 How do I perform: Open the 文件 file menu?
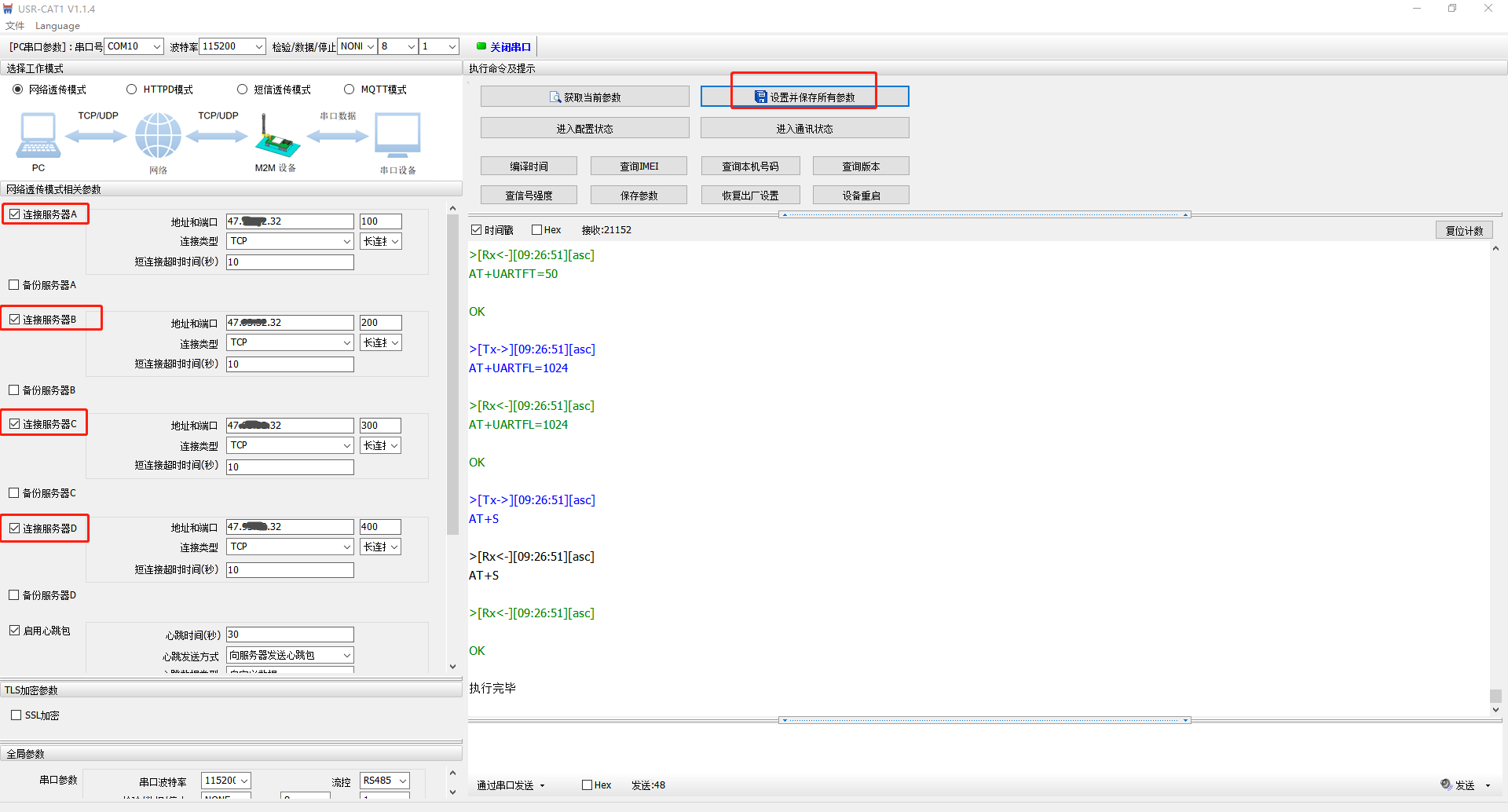pos(15,26)
